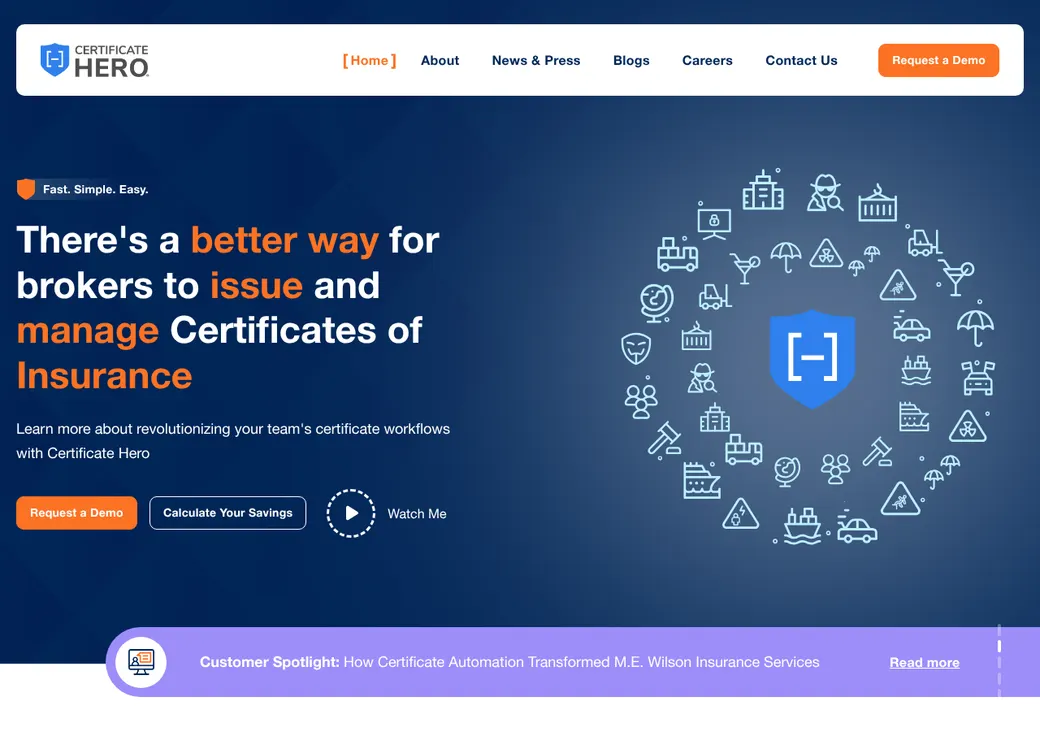The height and width of the screenshot is (731, 1040).
Task: Click Request a Demo below the headline
Action: pyautogui.click(x=76, y=513)
